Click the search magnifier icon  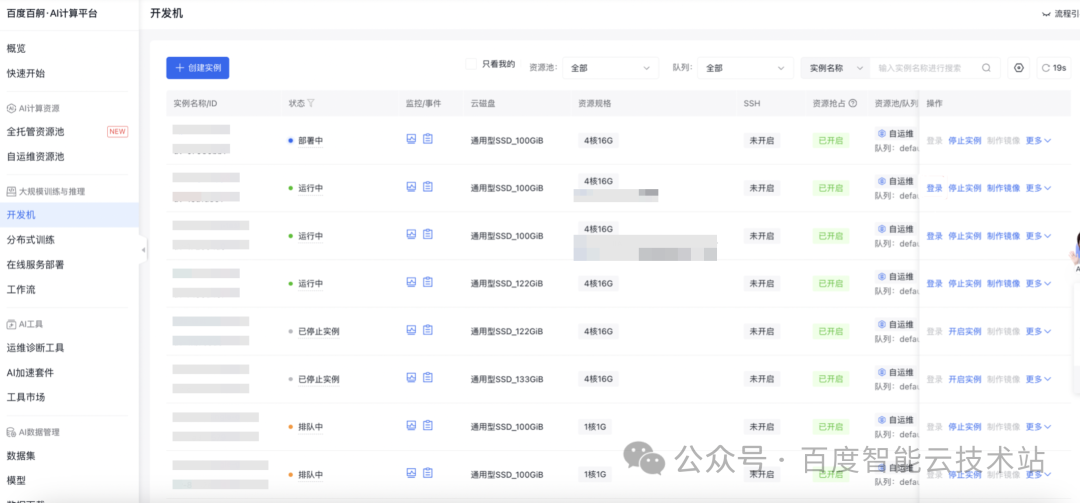(x=986, y=68)
